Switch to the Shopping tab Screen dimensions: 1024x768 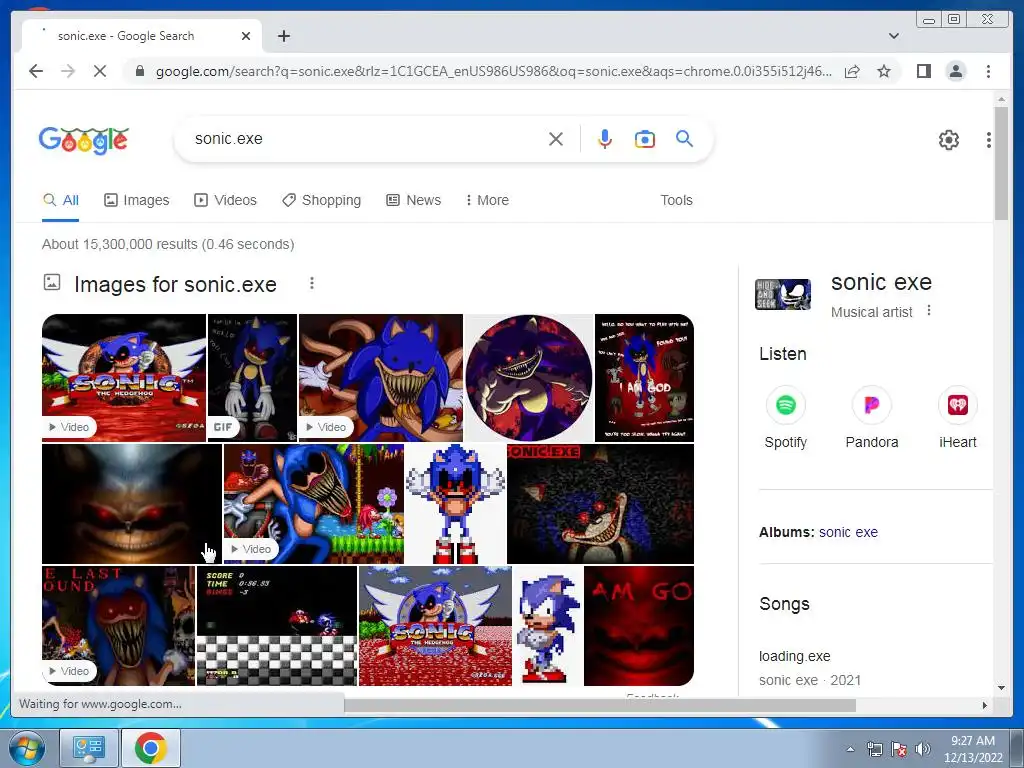(321, 200)
